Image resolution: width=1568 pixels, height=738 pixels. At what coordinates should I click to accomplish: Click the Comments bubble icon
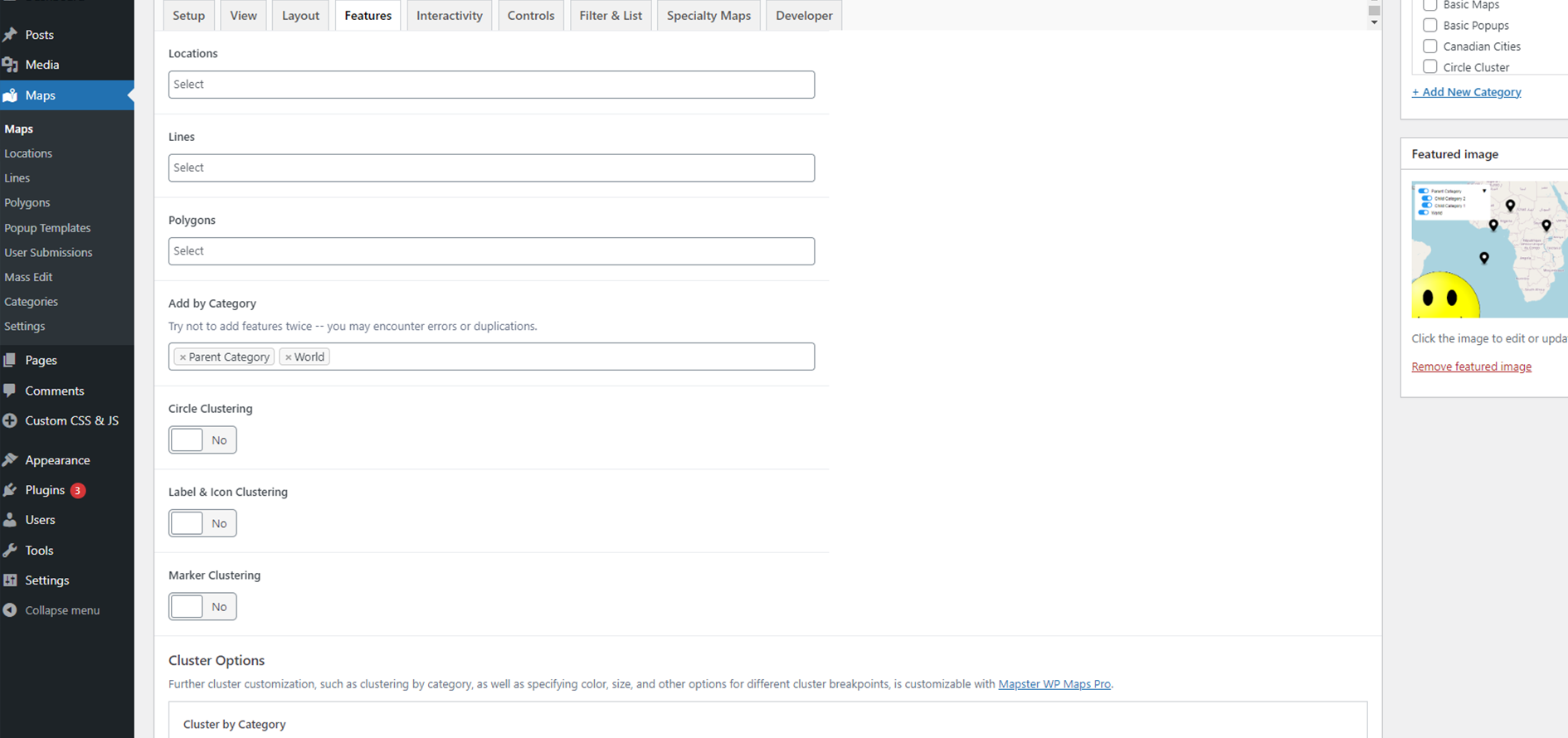point(10,391)
